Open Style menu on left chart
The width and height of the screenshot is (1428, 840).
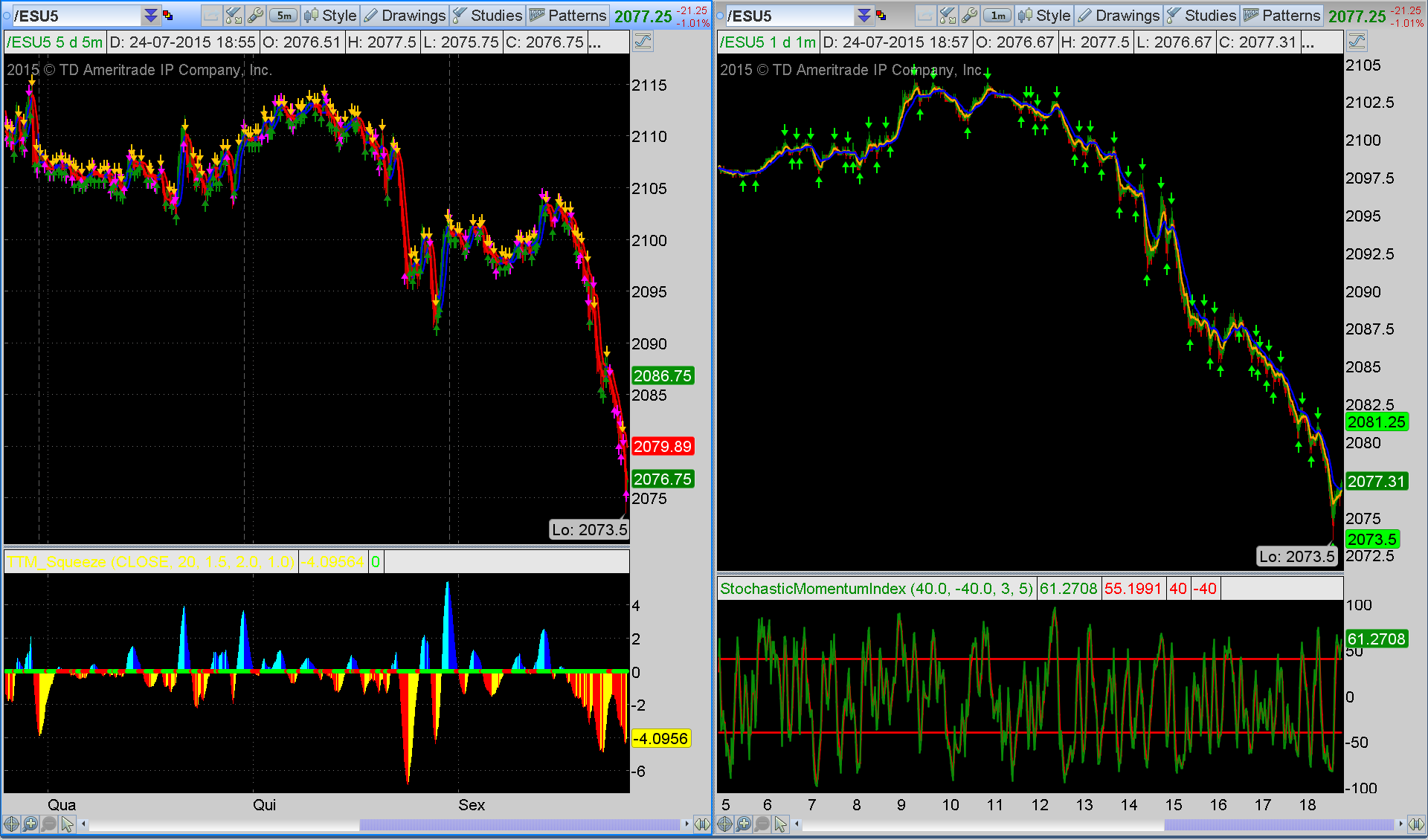[x=331, y=16]
